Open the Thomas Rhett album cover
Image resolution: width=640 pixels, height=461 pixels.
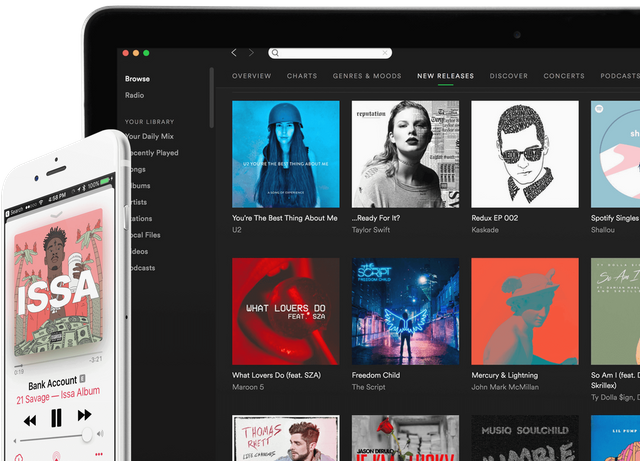pos(286,438)
